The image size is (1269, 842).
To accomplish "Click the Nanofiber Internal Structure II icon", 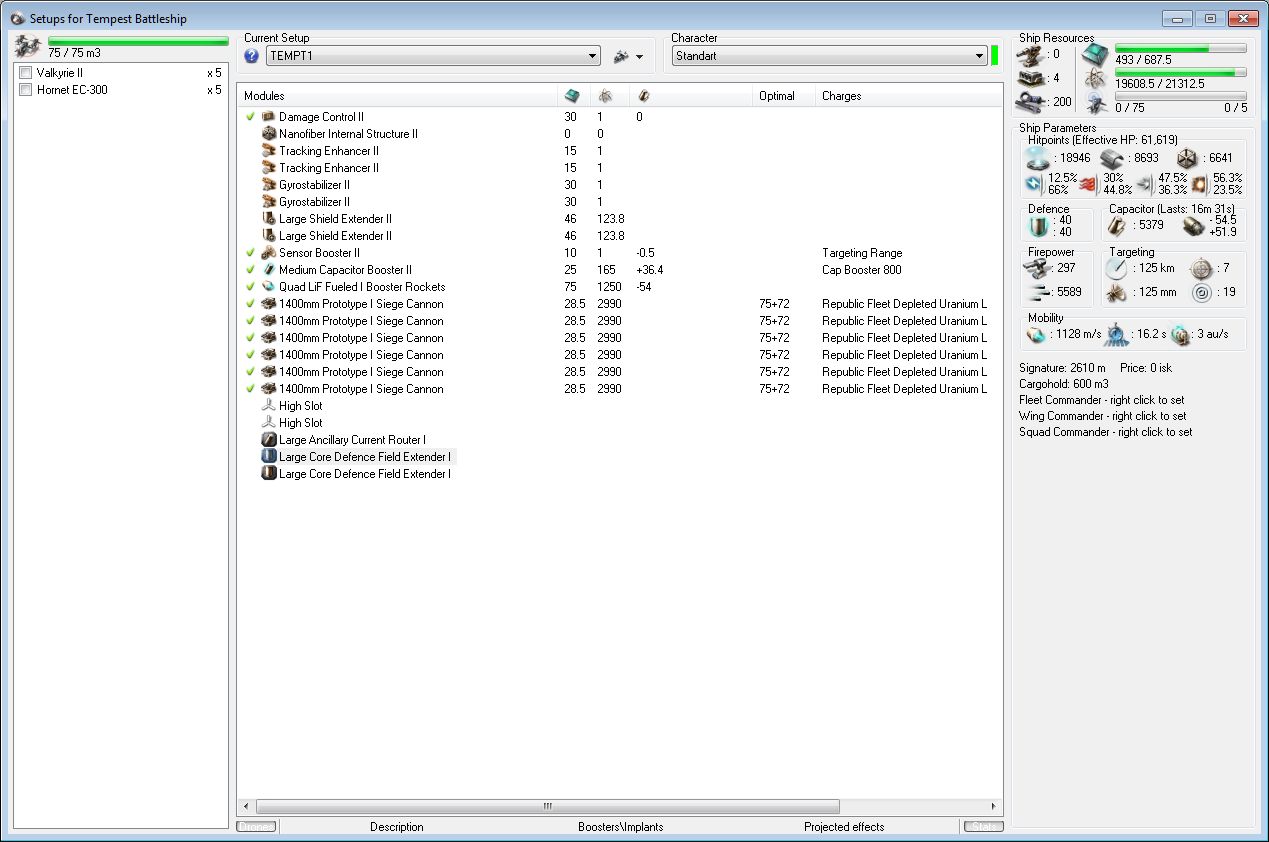I will point(268,134).
